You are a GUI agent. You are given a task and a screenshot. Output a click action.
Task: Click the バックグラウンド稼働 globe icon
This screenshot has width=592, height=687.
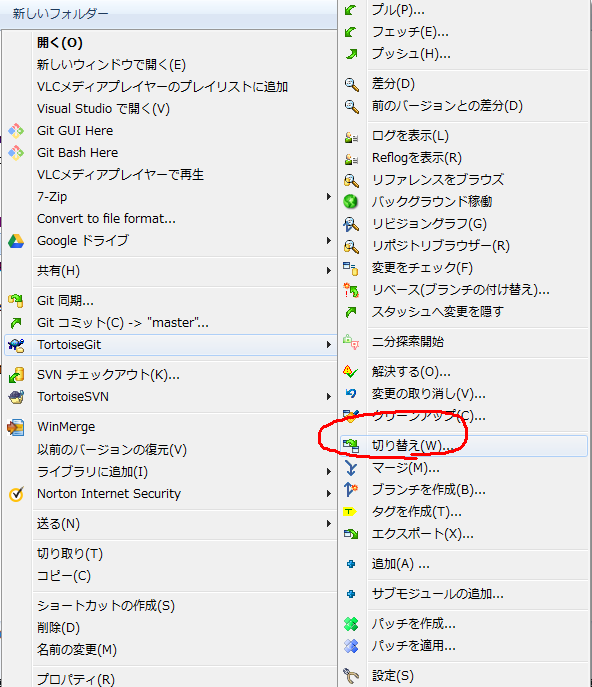[351, 202]
